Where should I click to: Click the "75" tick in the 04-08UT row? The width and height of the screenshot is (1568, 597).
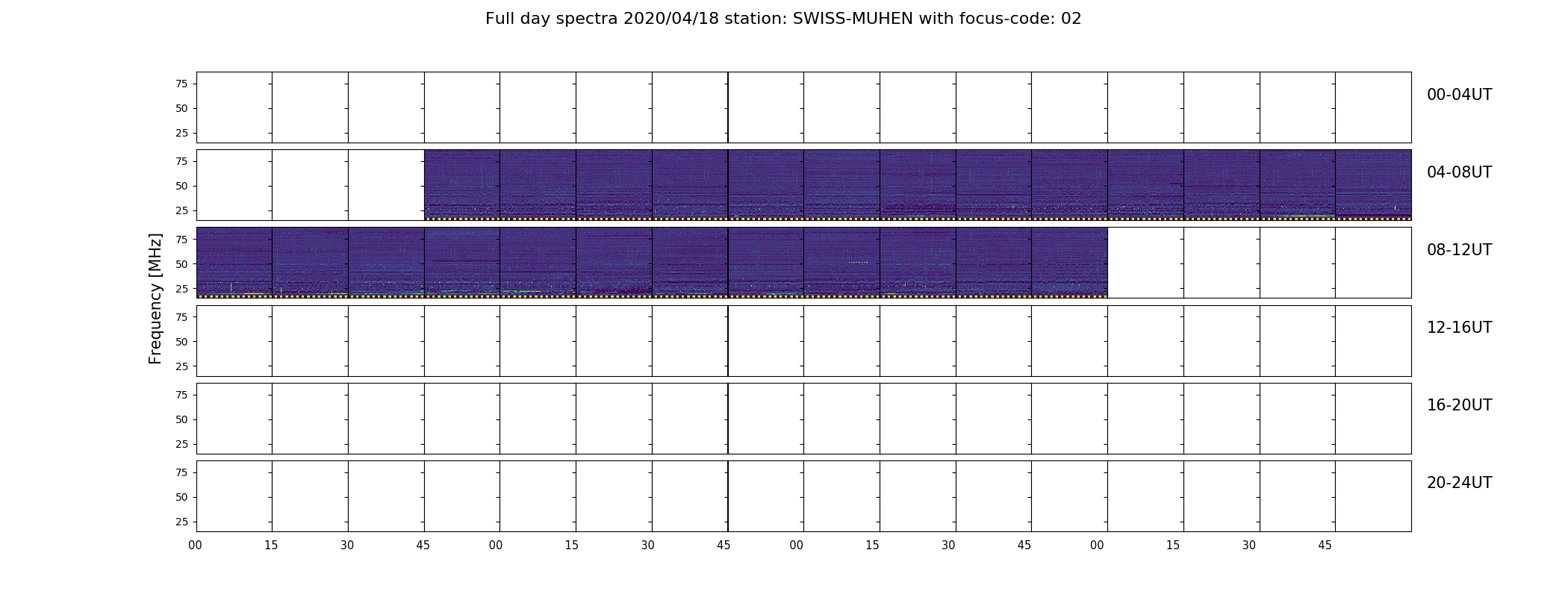point(181,161)
